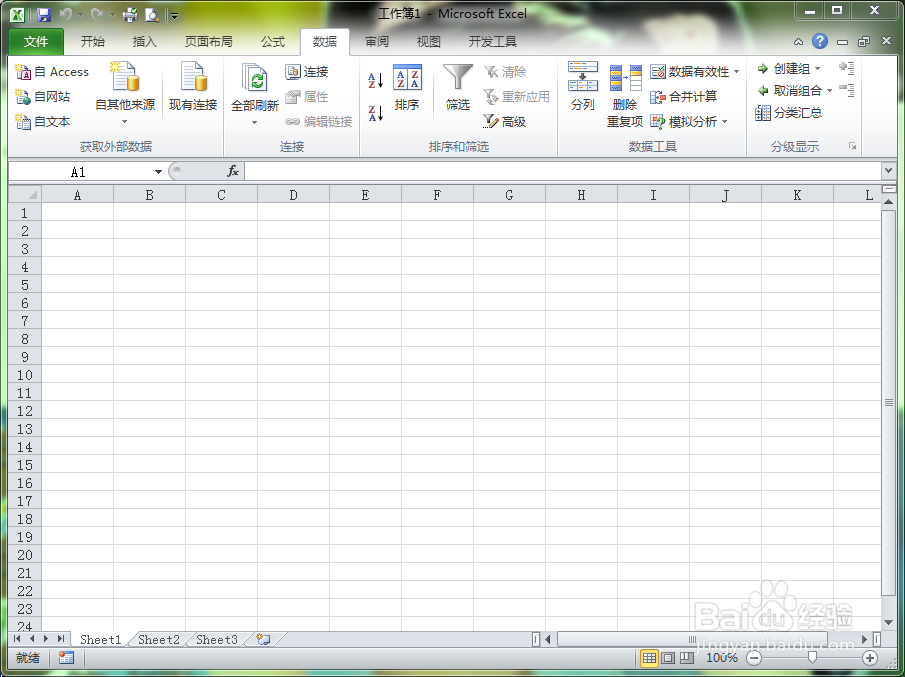The image size is (905, 677).
Task: Go to last sheet navigation arrow
Action: pyautogui.click(x=61, y=639)
